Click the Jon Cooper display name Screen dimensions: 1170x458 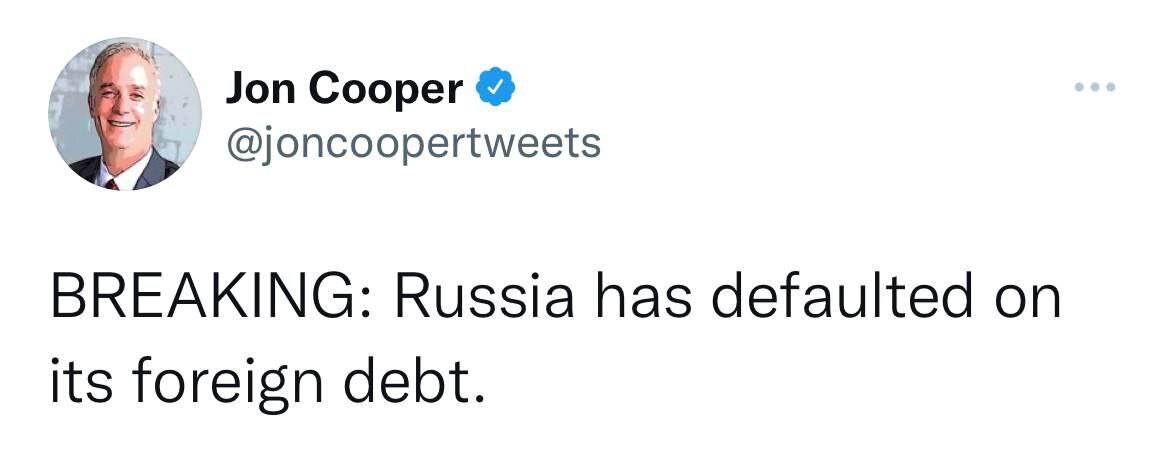[344, 91]
